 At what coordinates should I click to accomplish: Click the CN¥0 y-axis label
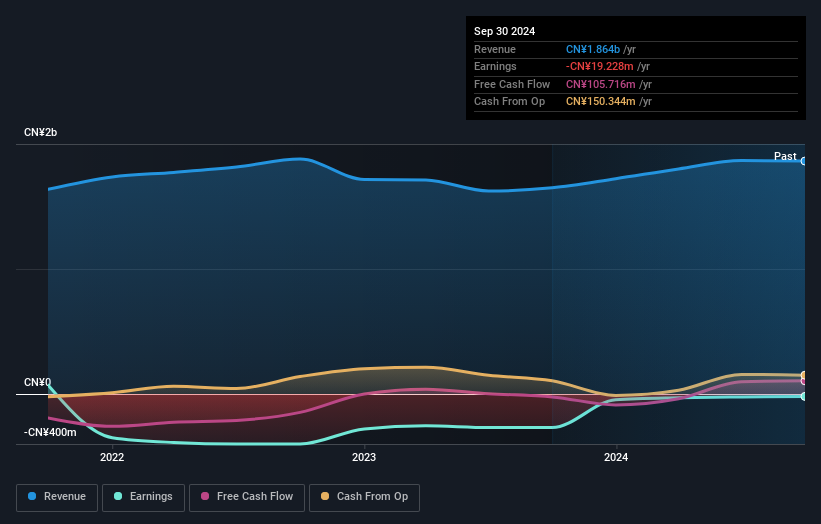click(37, 382)
